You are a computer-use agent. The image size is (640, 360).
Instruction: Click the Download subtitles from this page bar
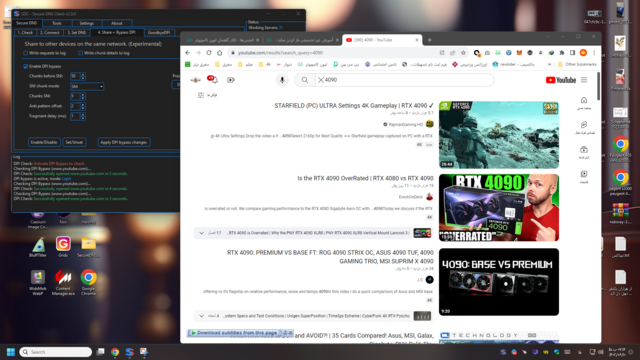click(240, 333)
